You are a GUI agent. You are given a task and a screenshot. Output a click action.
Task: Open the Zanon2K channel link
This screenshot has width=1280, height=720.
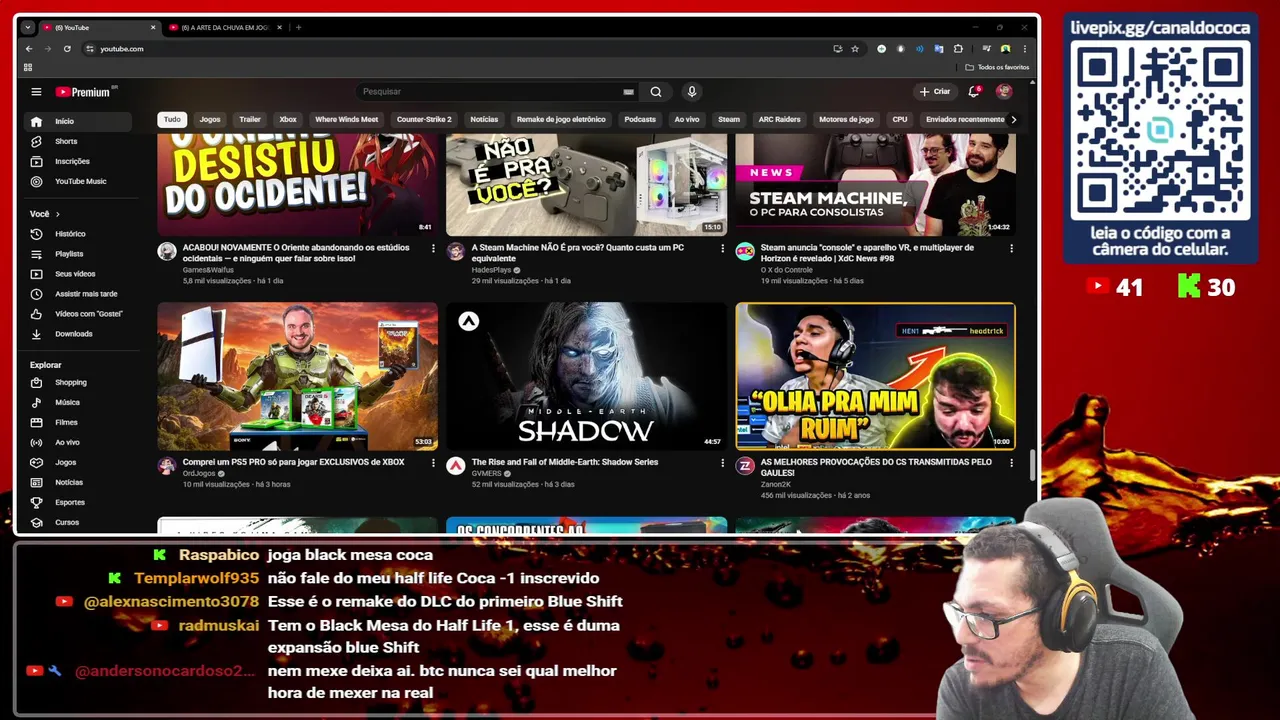(x=775, y=484)
